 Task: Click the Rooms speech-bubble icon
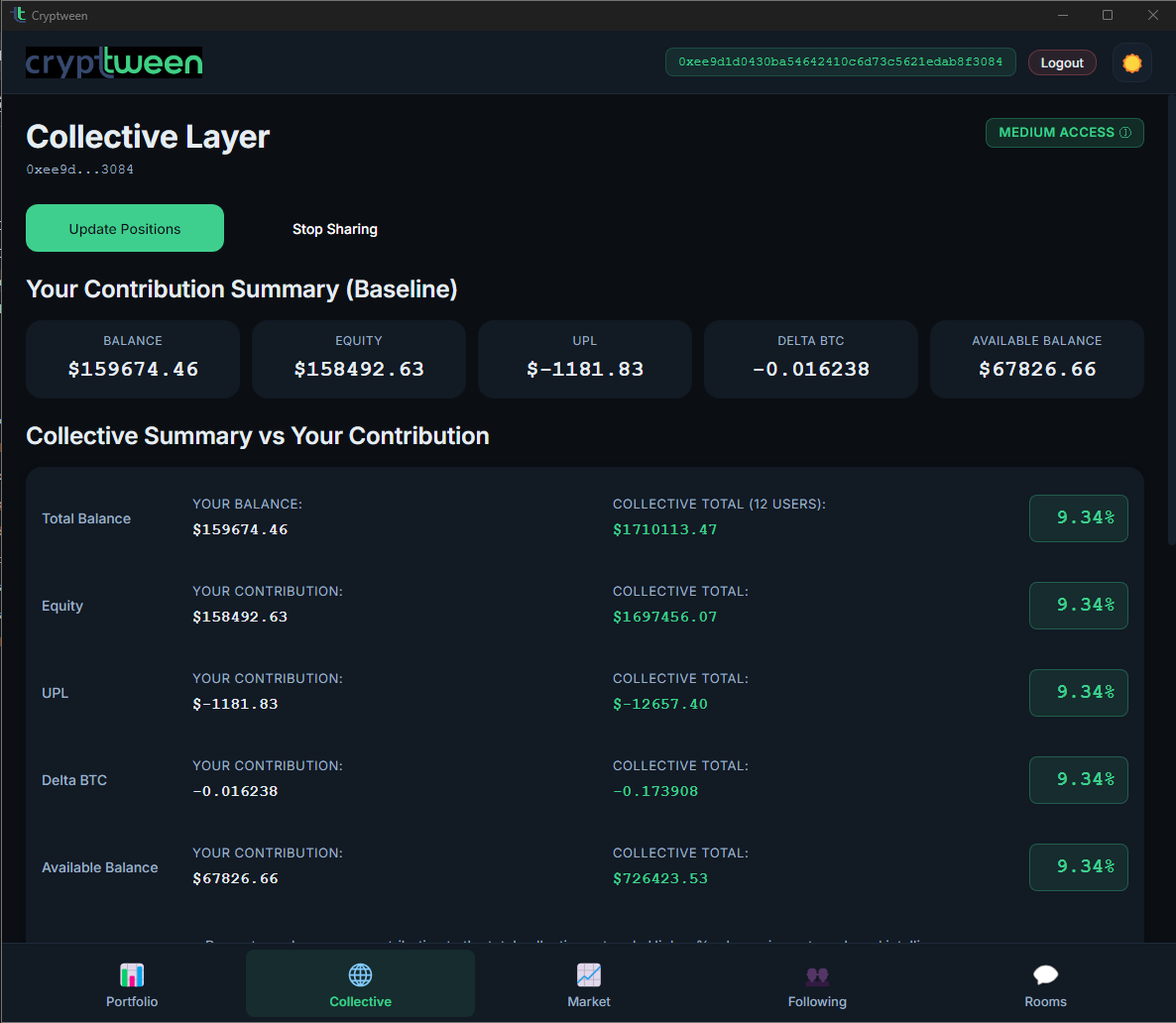tap(1045, 975)
